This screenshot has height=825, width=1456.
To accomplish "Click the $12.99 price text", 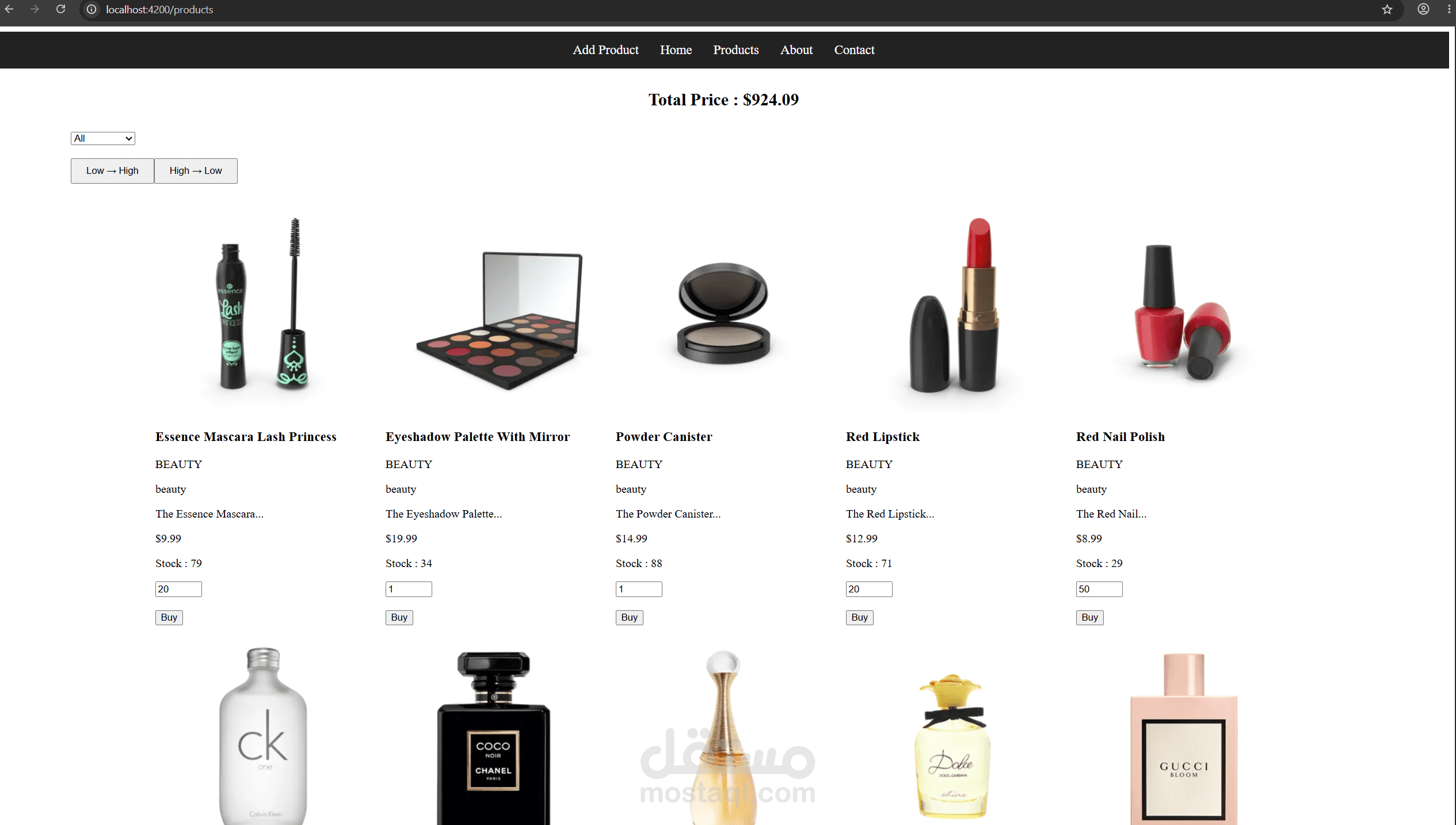I will (x=862, y=539).
